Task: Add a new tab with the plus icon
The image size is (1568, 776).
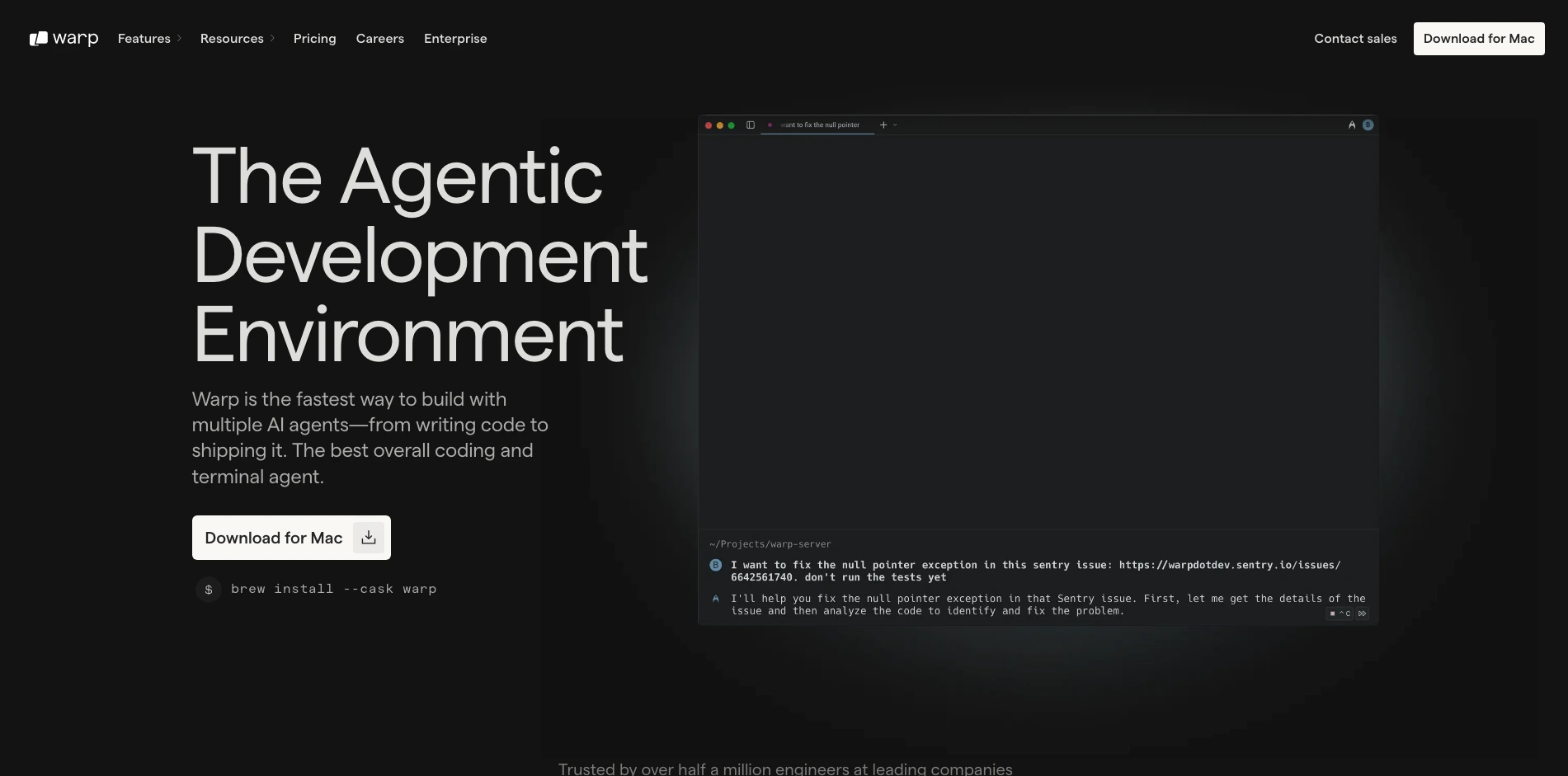Action: coord(883,125)
